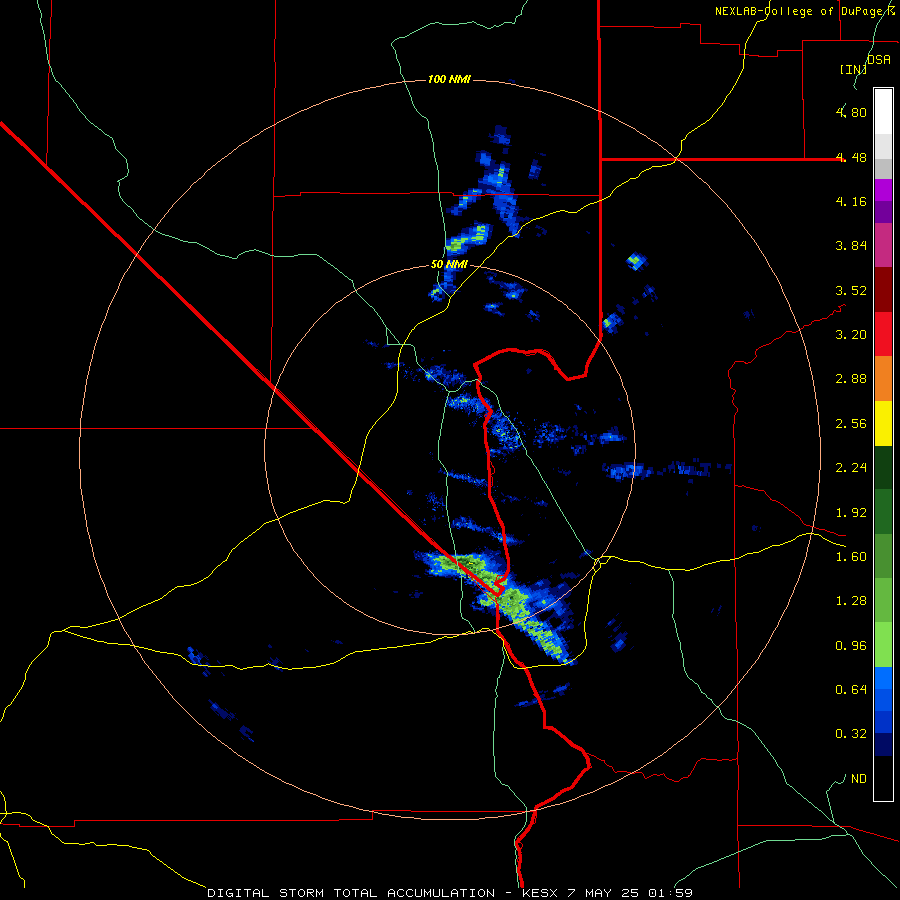Viewport: 900px width, 900px height.
Task: Select the 2.24 legend value
Action: point(851,467)
